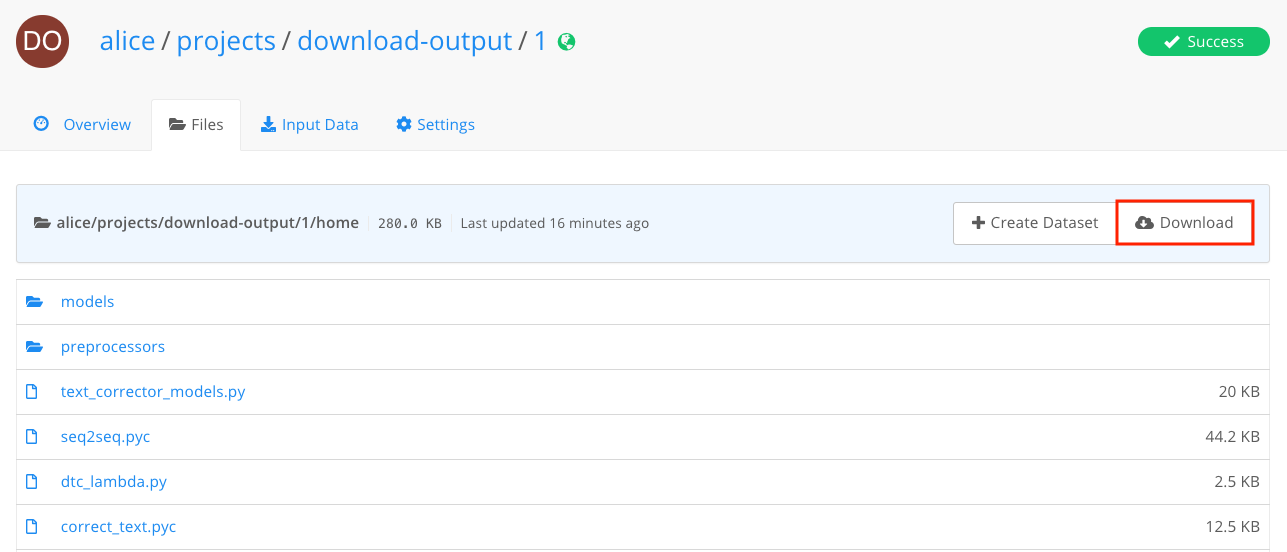Click the green globe public icon
The width and height of the screenshot is (1287, 552).
coord(567,42)
